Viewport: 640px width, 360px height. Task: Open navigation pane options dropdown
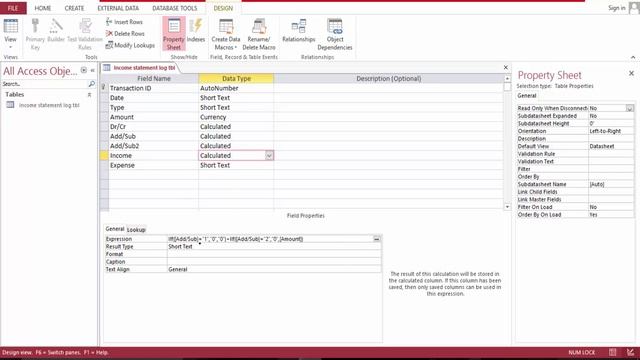coord(84,70)
